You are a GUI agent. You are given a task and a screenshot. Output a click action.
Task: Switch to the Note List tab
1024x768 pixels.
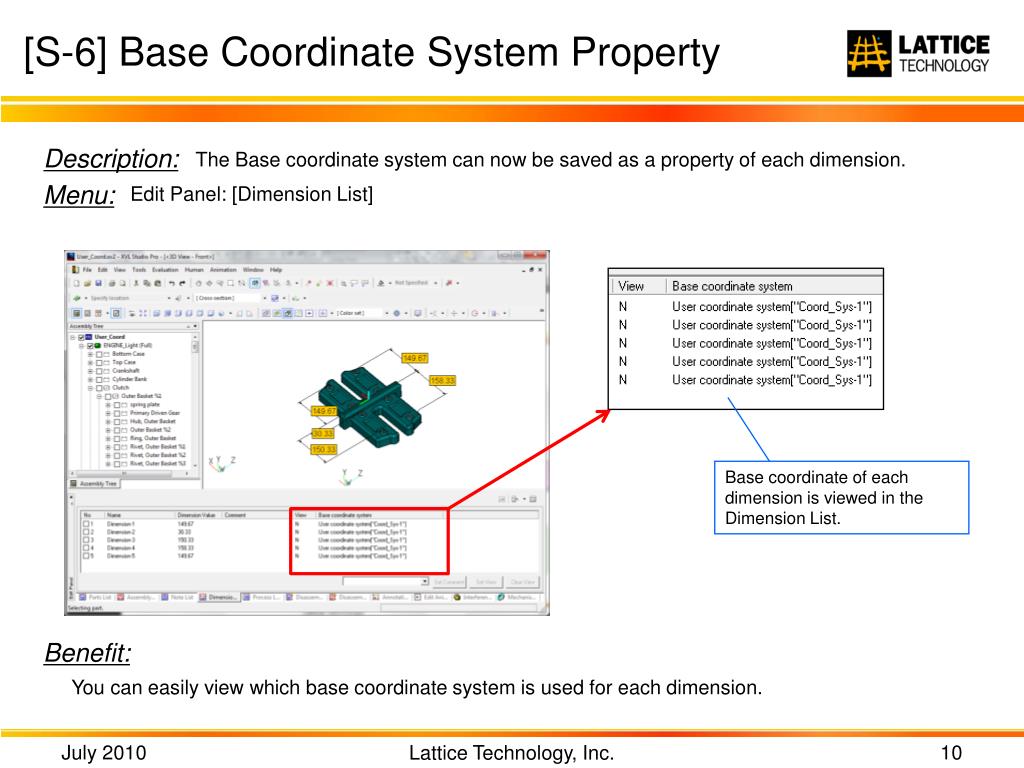178,597
